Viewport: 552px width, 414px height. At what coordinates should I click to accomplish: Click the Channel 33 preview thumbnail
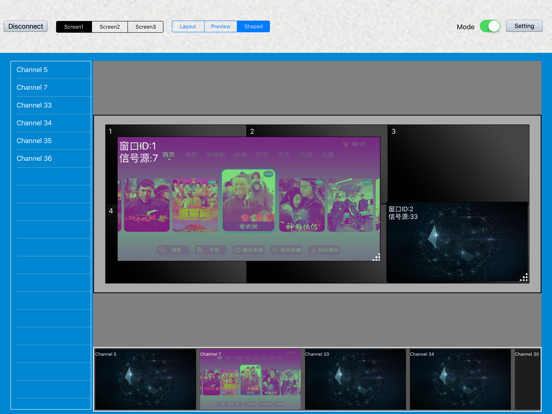[355, 379]
